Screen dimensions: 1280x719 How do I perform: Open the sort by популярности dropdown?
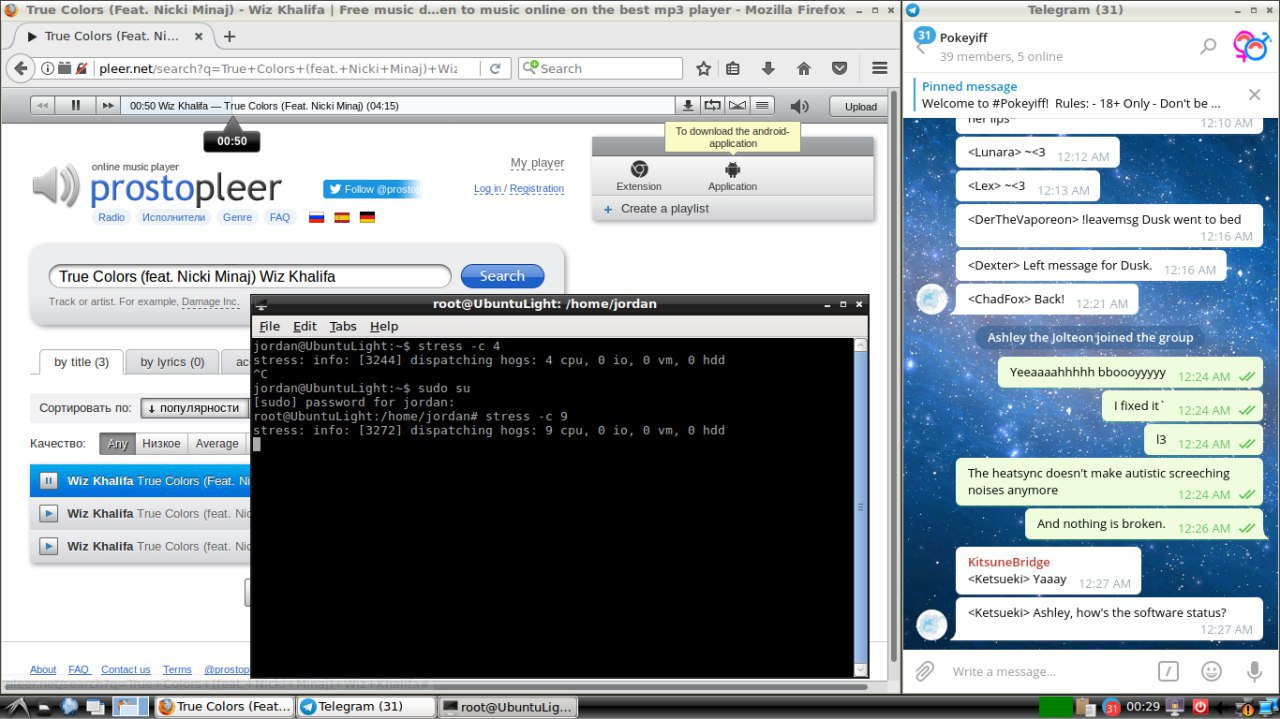point(194,408)
